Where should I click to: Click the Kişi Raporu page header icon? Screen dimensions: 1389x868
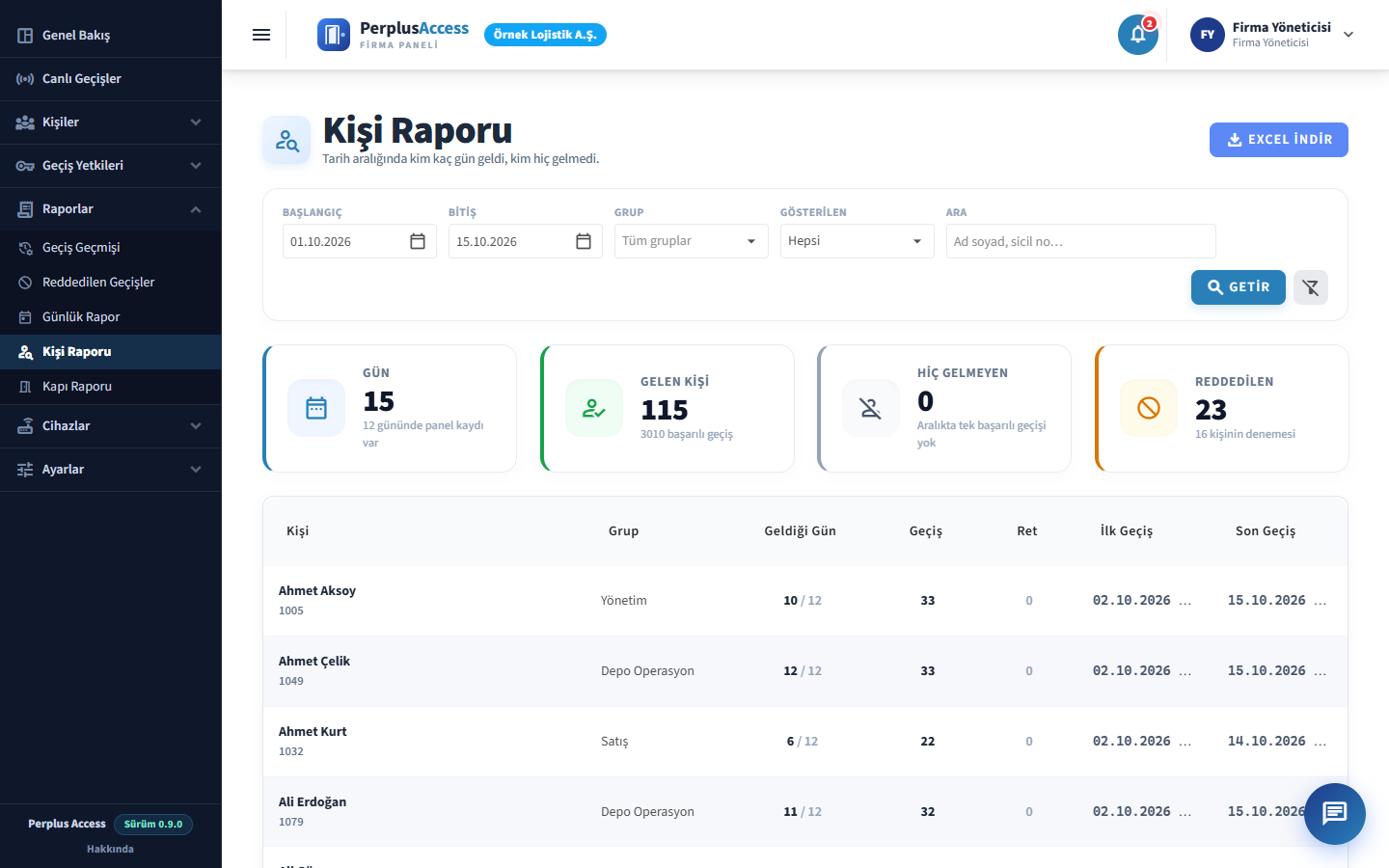click(286, 140)
